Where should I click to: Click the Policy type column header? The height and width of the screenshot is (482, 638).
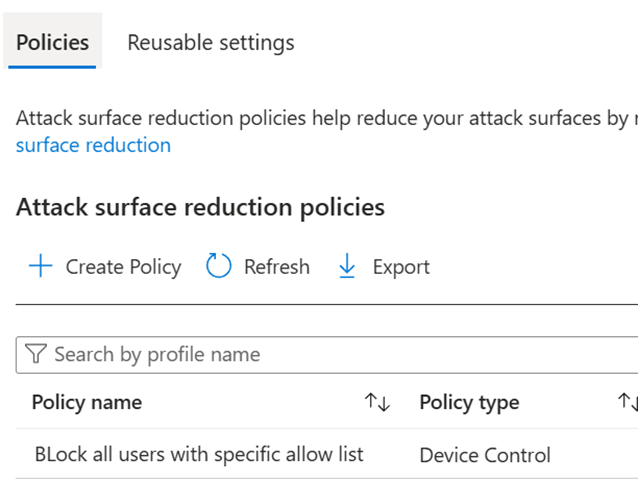(x=469, y=402)
